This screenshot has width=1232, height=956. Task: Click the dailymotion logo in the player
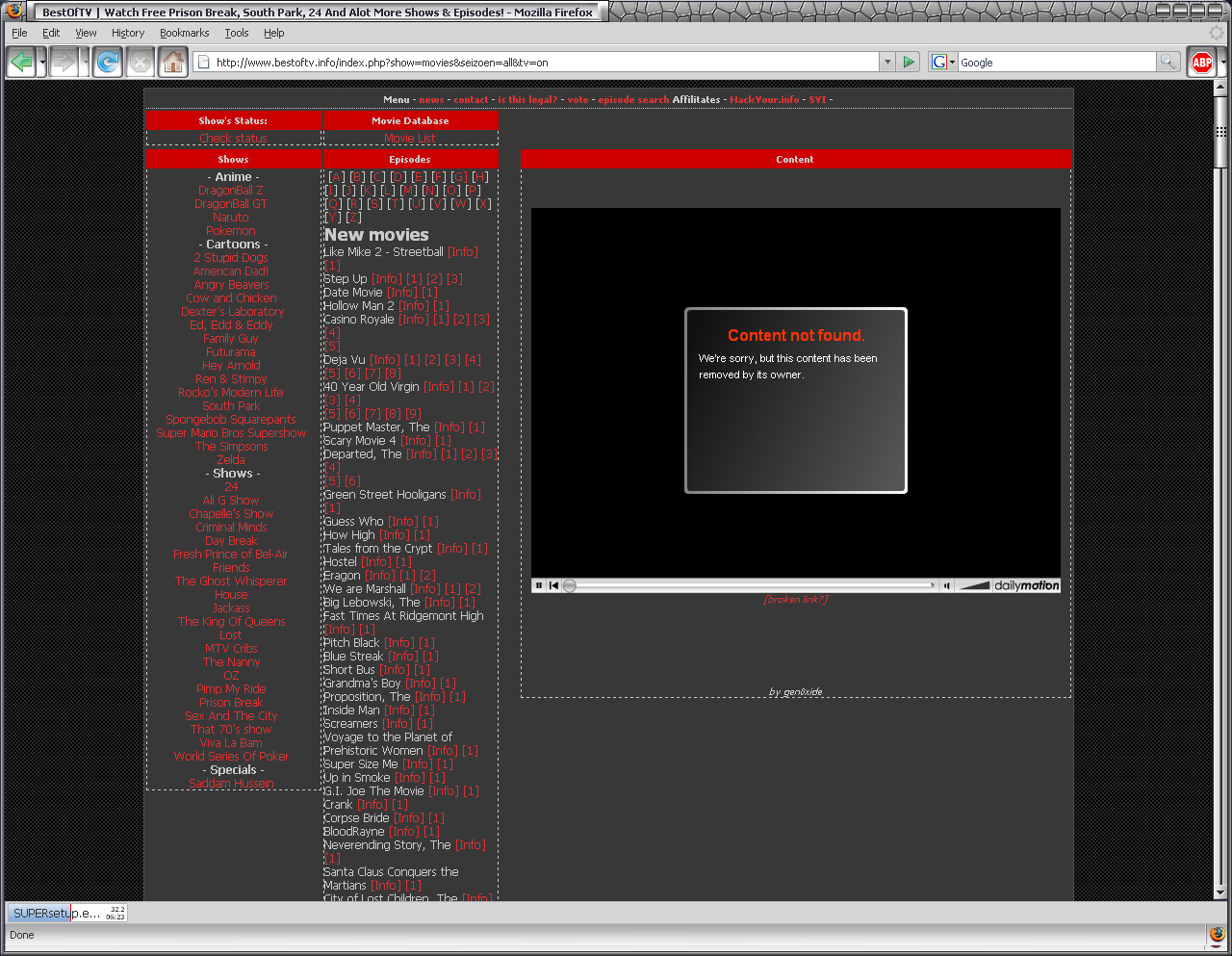pyautogui.click(x=1026, y=585)
